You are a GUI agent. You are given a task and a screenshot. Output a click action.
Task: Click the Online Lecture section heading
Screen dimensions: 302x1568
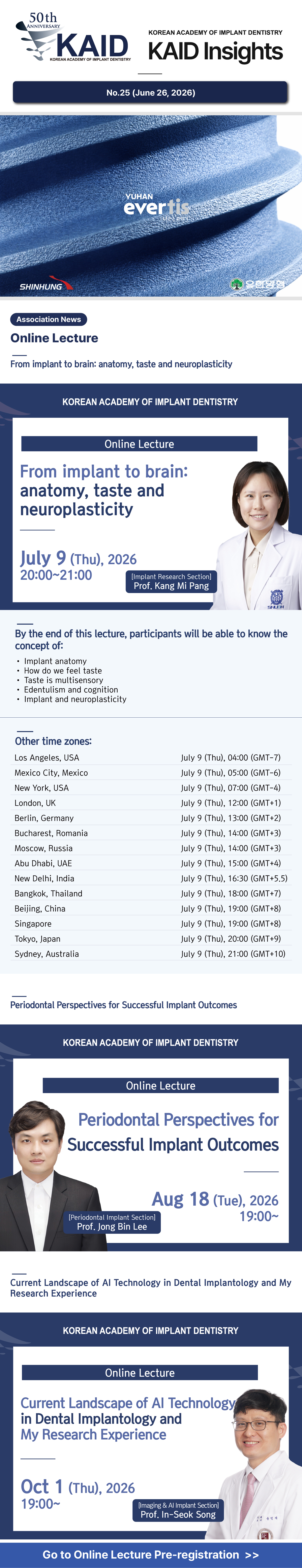point(54,338)
